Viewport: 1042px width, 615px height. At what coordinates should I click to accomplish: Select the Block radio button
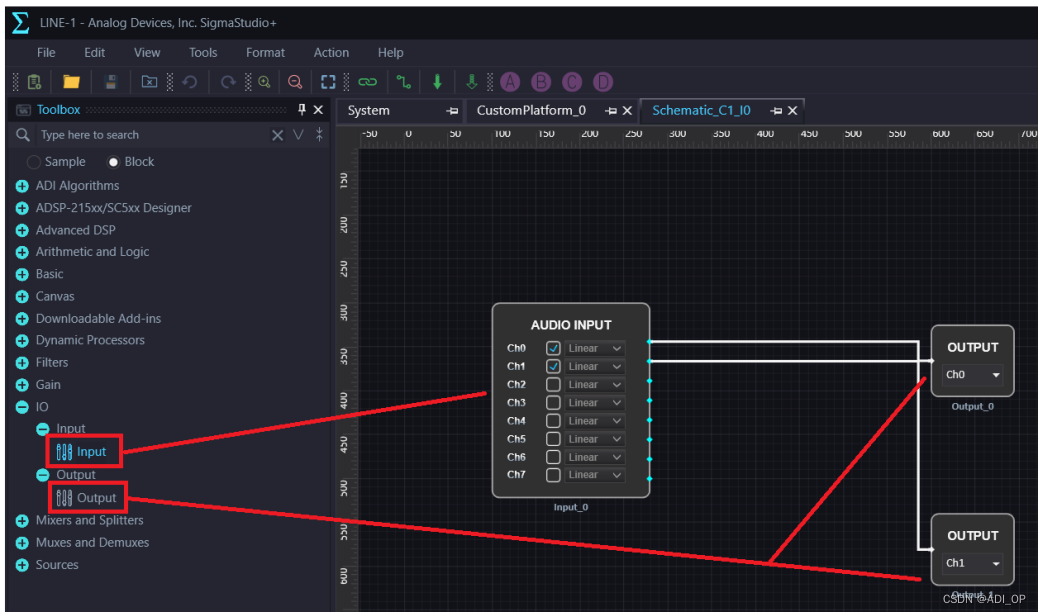114,162
